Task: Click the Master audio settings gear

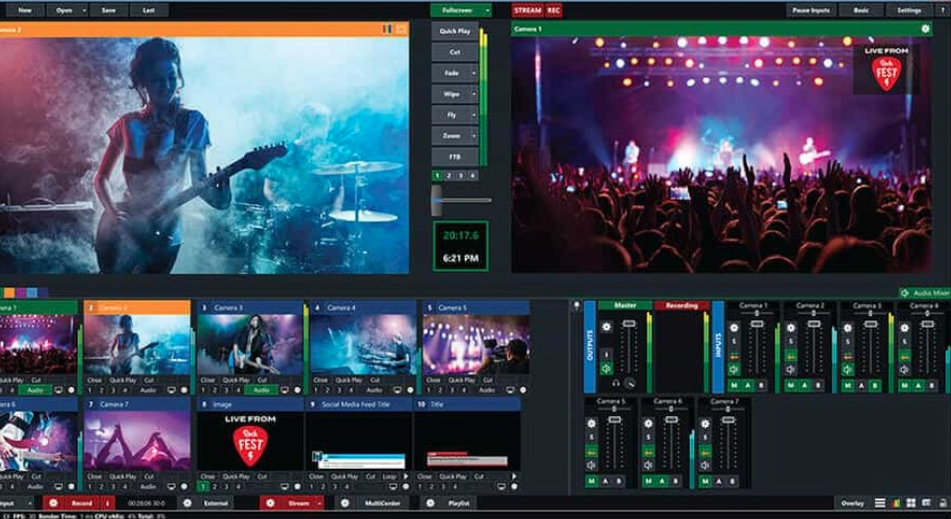Action: (x=606, y=325)
